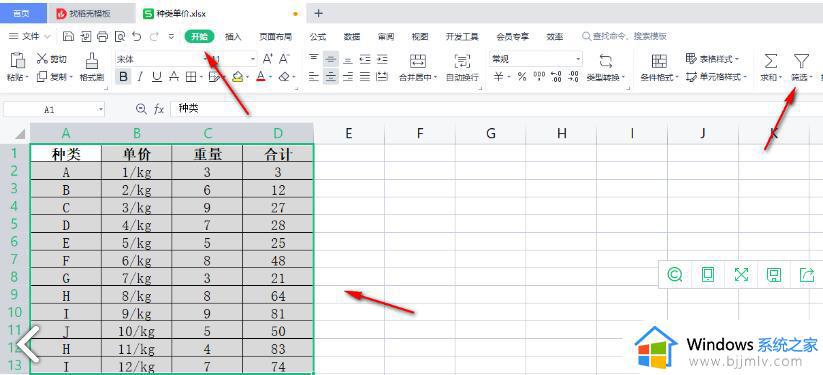The image size is (823, 375).
Task: Open the 公式 ribbon tab
Action: 318,37
